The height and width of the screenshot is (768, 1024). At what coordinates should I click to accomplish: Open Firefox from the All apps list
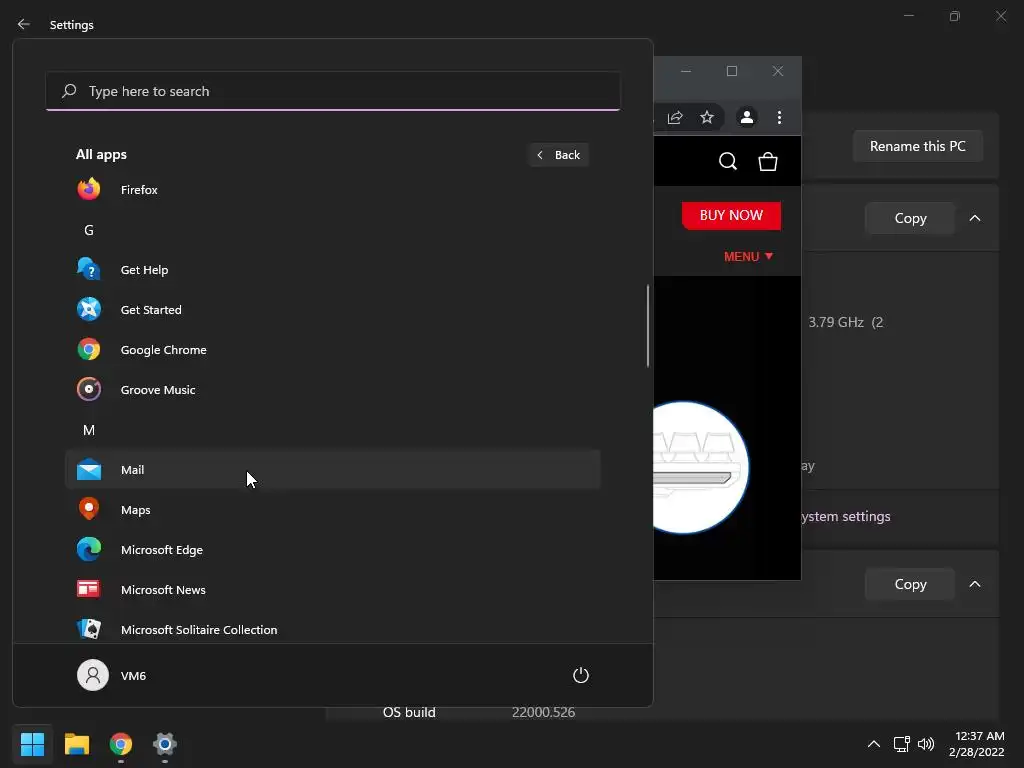pos(332,190)
